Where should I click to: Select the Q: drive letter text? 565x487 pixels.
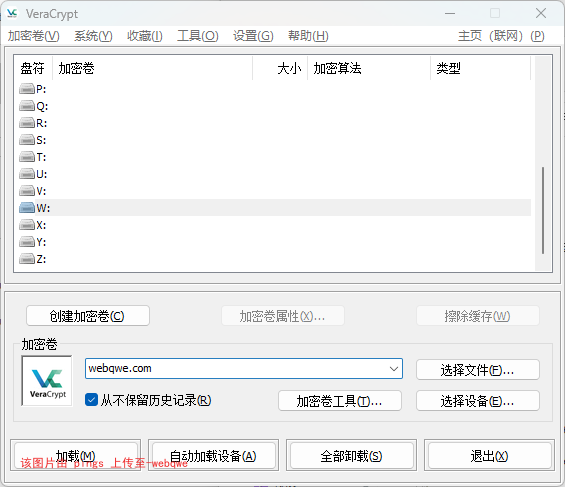pos(42,106)
